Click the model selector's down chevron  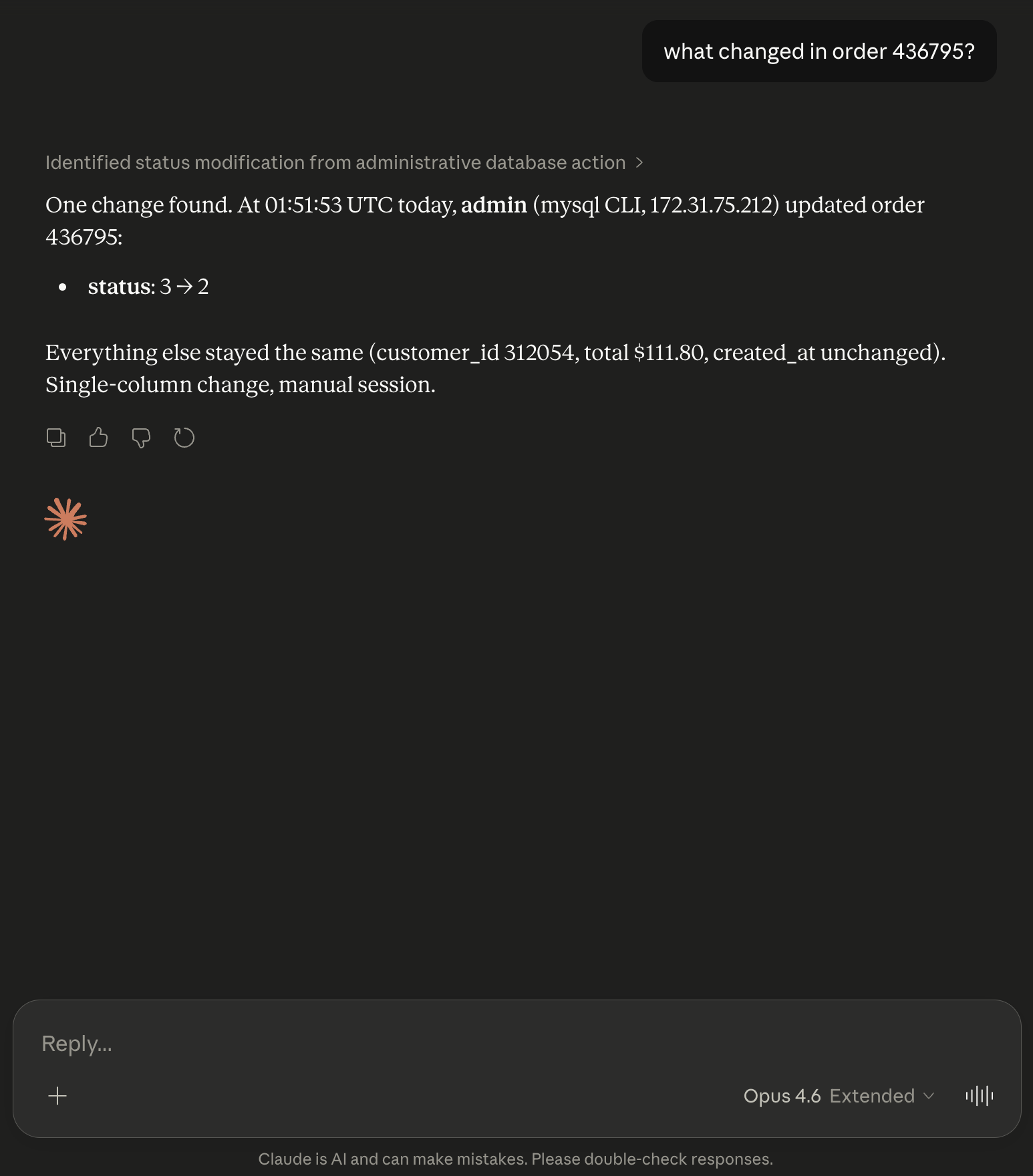tap(929, 1096)
